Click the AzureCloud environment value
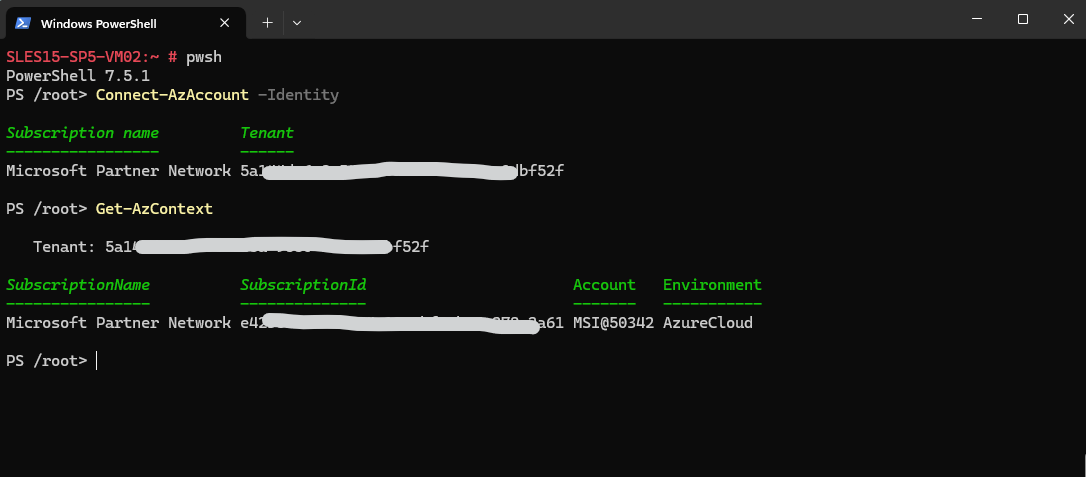 coord(708,323)
